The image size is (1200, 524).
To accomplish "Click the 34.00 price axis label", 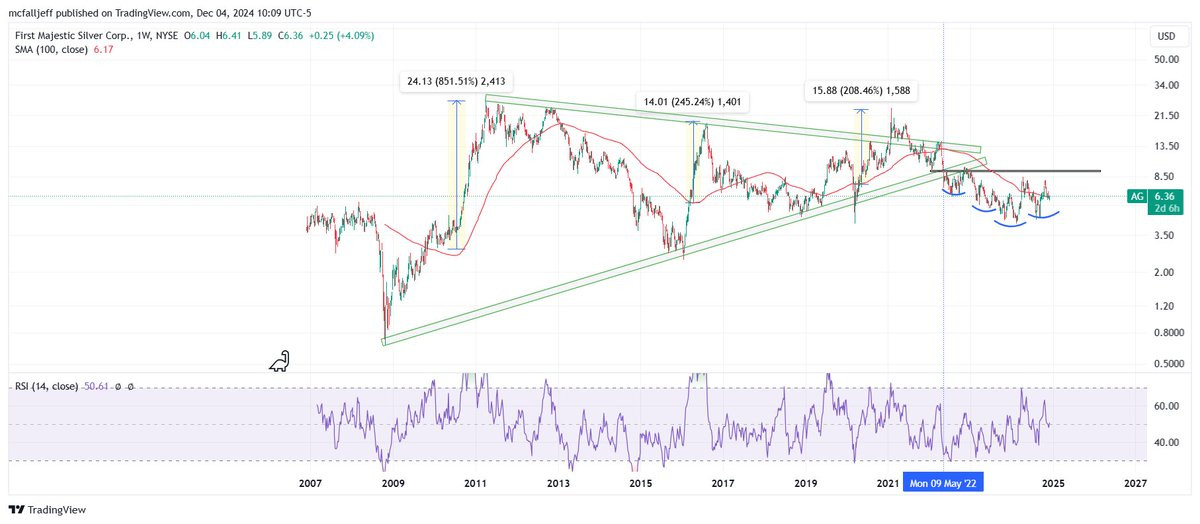I will point(1166,85).
